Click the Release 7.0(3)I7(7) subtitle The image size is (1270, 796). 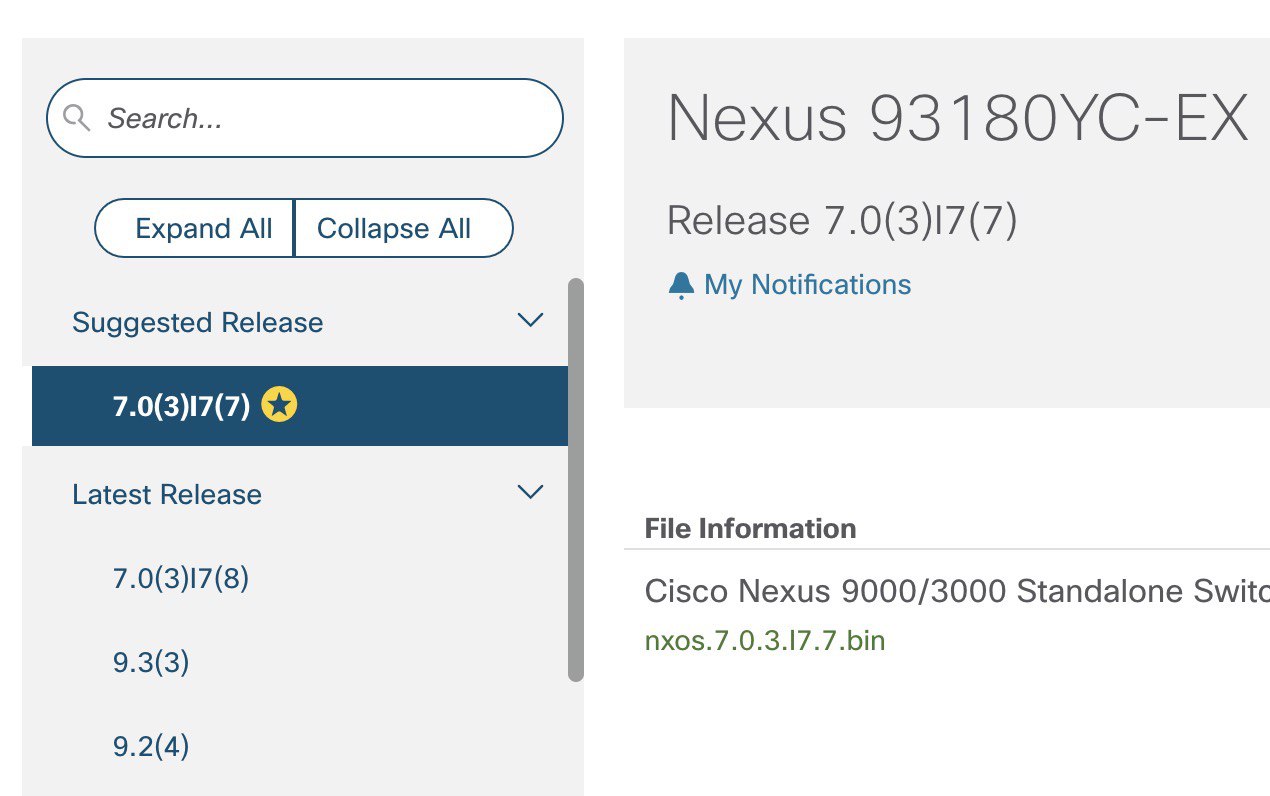(842, 221)
